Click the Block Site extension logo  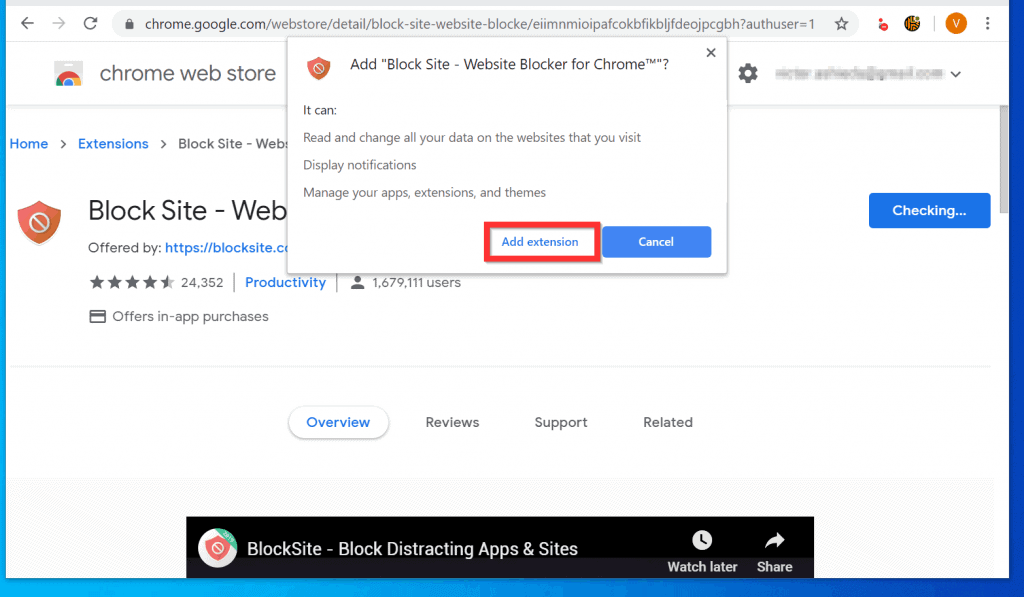pos(39,223)
